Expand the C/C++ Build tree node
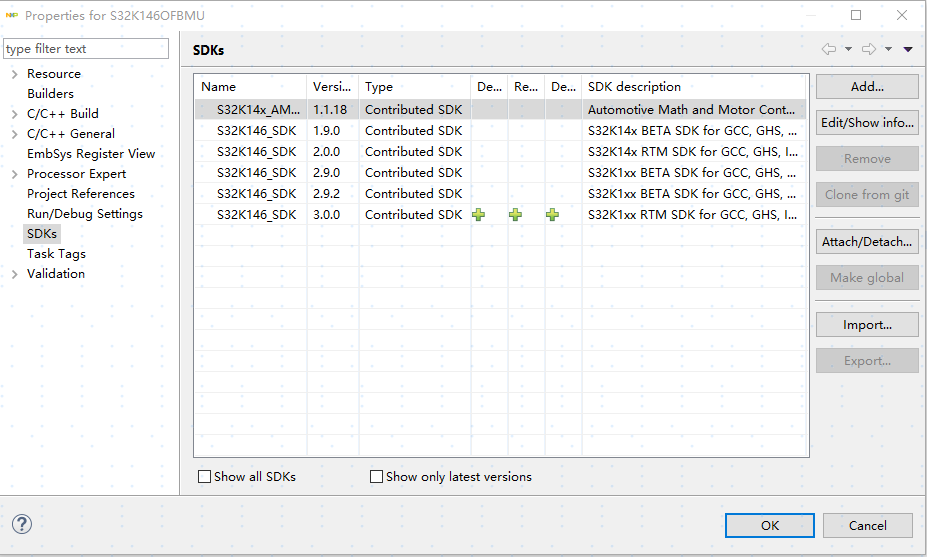 click(15, 114)
